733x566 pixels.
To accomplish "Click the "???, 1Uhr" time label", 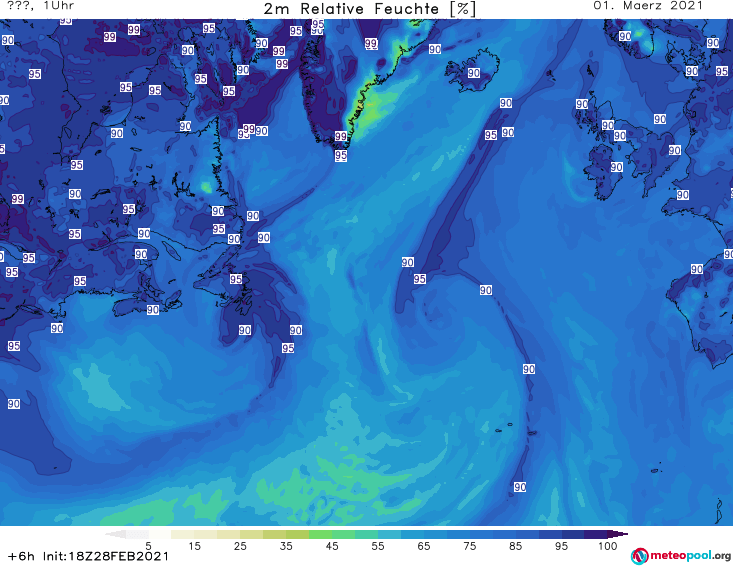I will (40, 6).
